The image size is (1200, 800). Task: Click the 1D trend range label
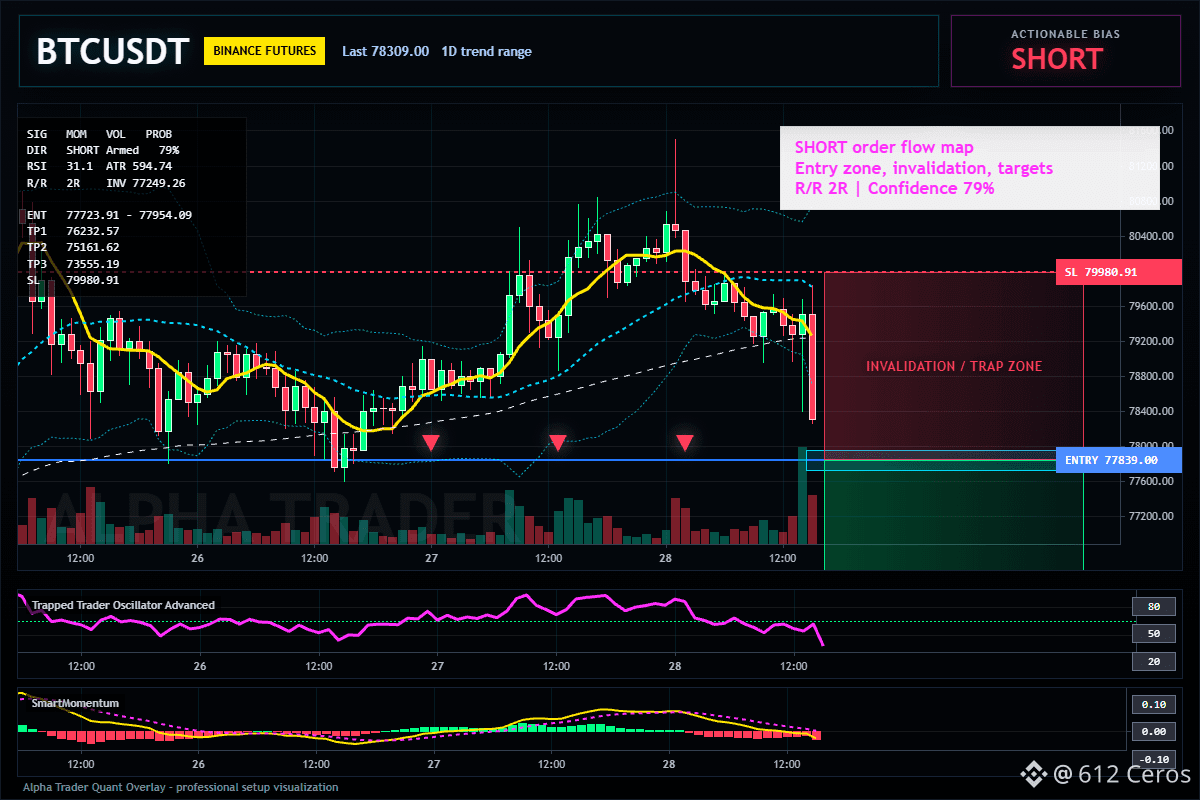pyautogui.click(x=486, y=51)
